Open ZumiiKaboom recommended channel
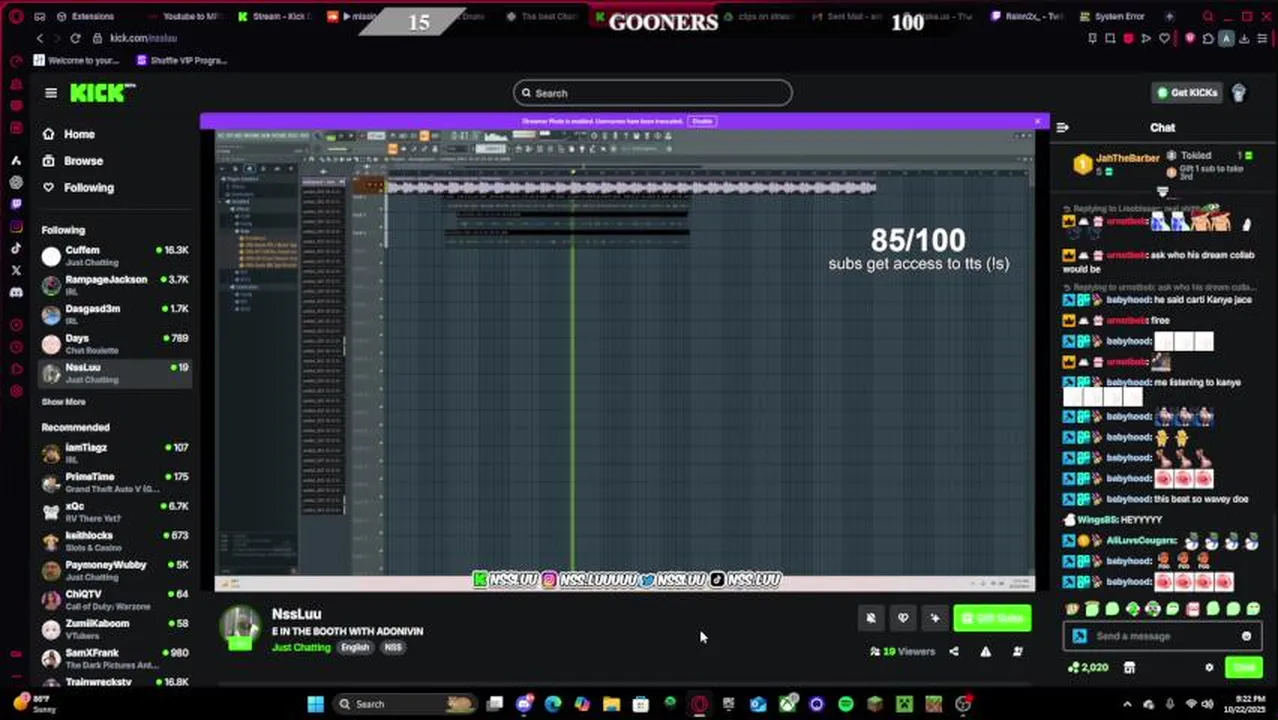The image size is (1278, 720). point(114,629)
